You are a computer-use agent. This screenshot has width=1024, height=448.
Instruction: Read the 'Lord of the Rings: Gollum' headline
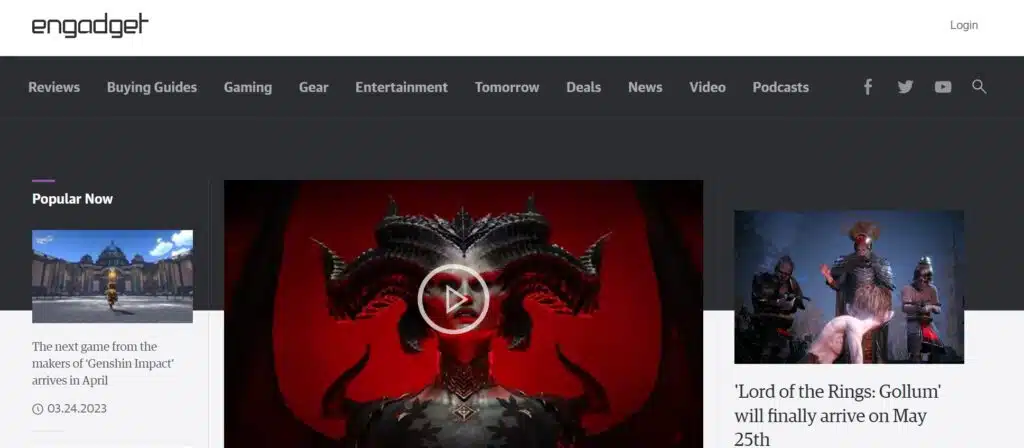click(838, 415)
